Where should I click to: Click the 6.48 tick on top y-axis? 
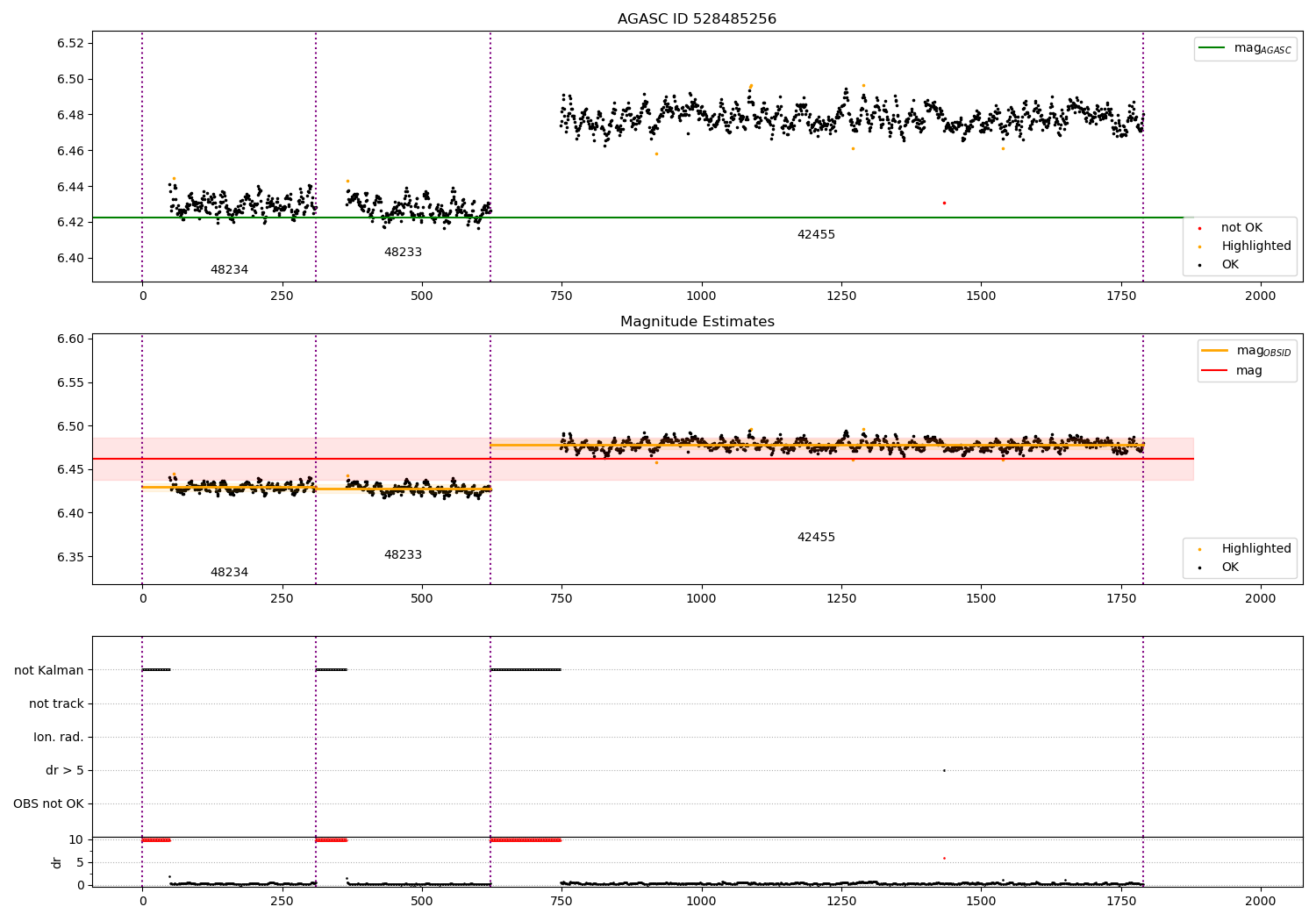[70, 115]
